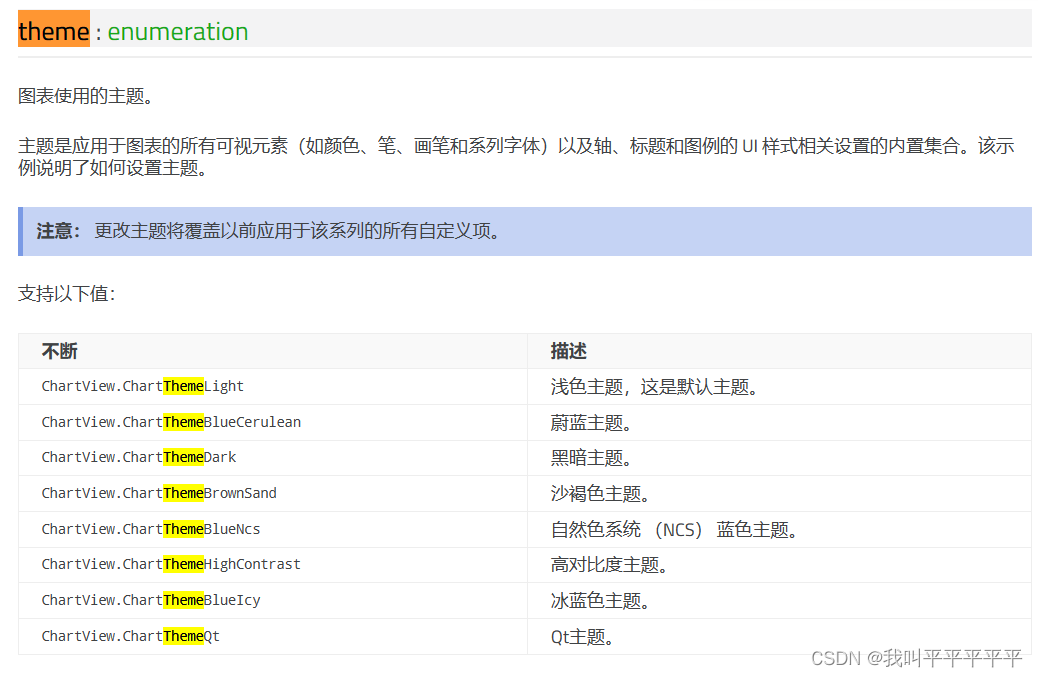Click the ChartView.ChartThemeBrownSand row
Viewport: 1038px width, 677px height.
(x=159, y=493)
